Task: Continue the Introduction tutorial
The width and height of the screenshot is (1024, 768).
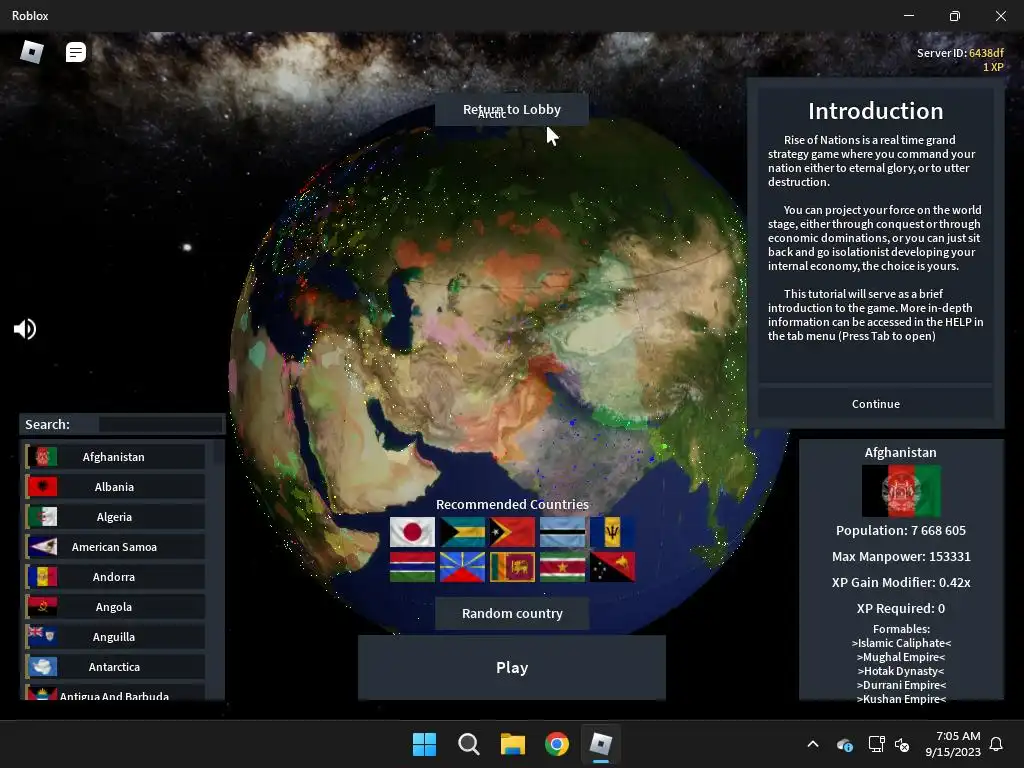Action: 876,404
